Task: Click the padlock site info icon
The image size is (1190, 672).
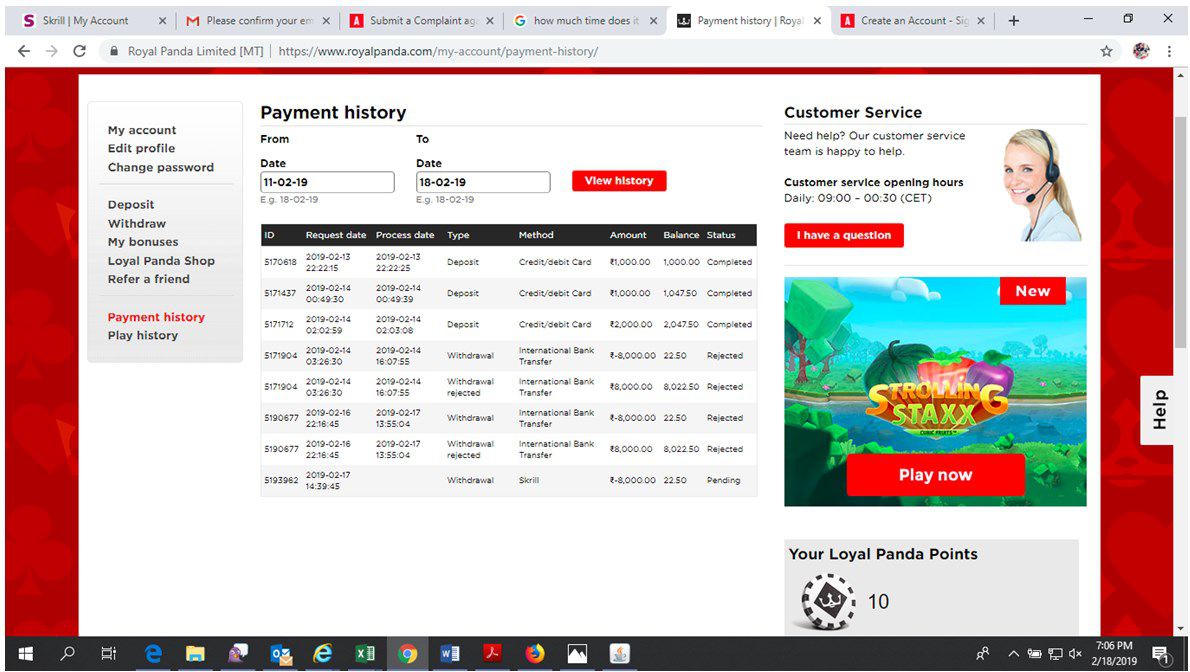Action: 114,51
